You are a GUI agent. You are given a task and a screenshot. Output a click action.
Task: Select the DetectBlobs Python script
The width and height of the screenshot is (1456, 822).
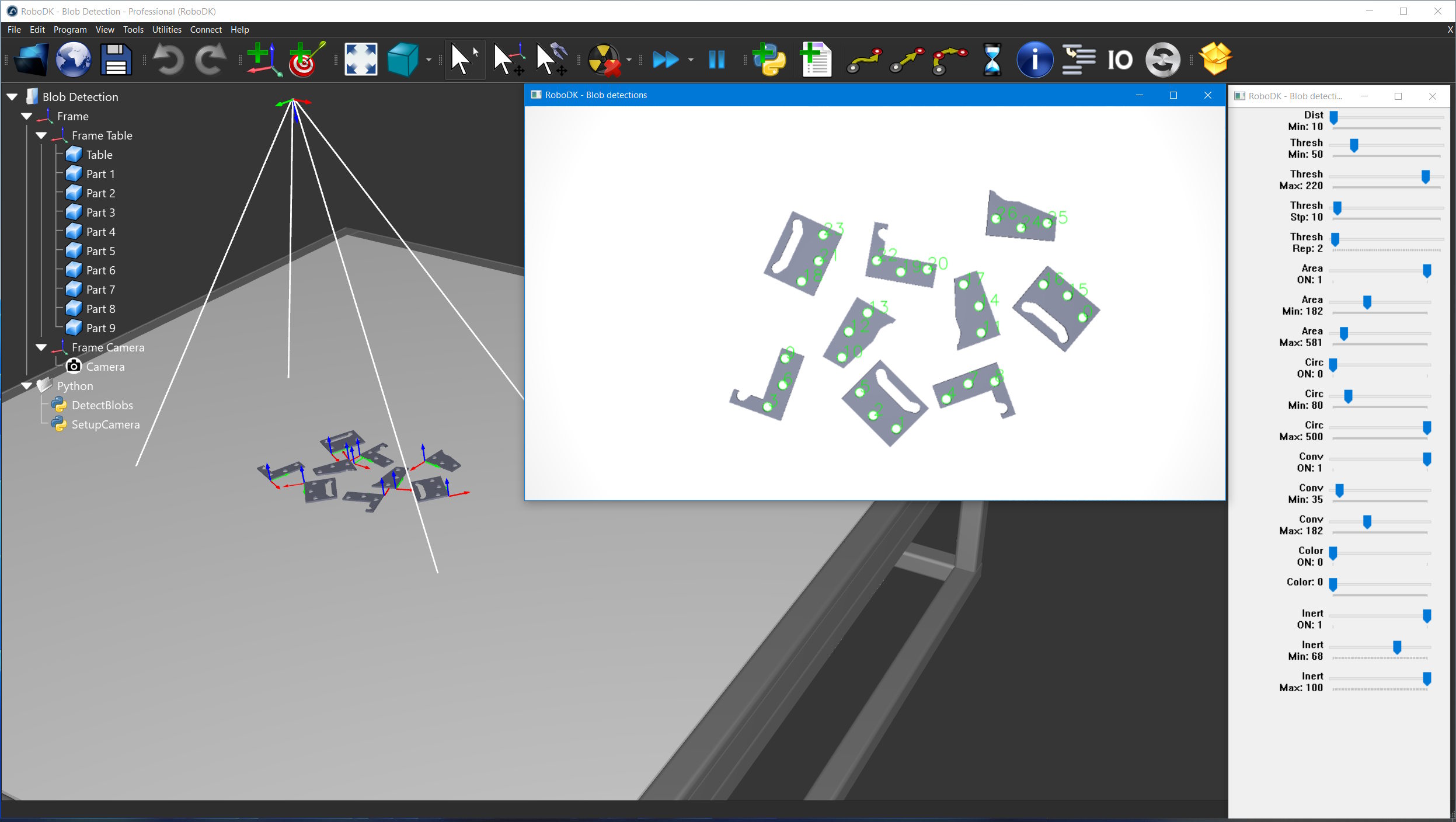pyautogui.click(x=102, y=405)
